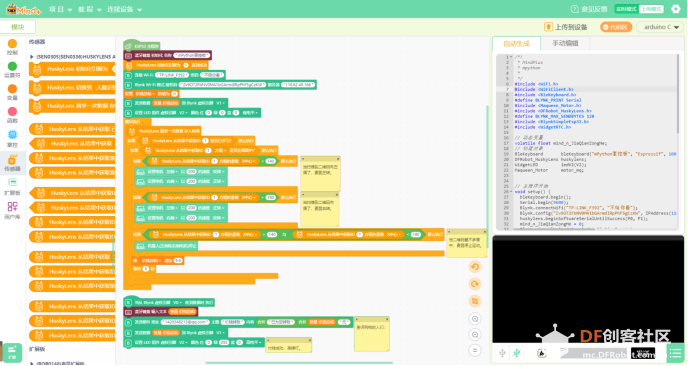Fold code at line 1 arrow
Image resolution: width=688 pixels, height=366 pixels.
(x=510, y=57)
